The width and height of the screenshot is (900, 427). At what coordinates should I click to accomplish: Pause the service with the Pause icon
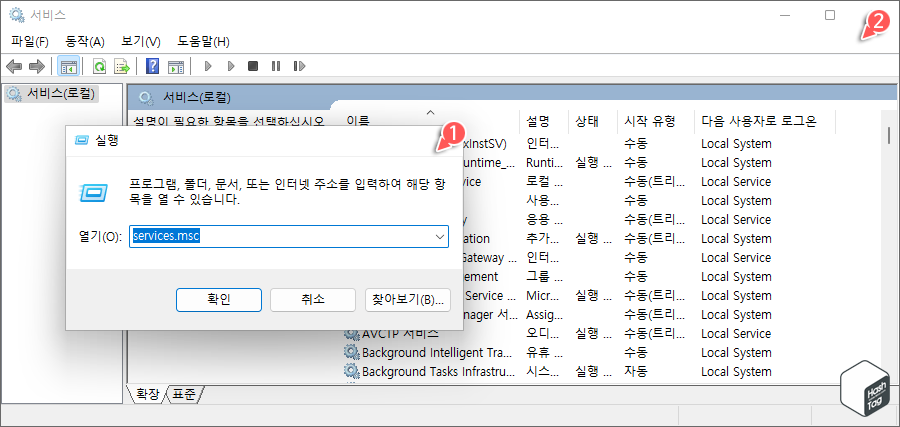(x=276, y=66)
